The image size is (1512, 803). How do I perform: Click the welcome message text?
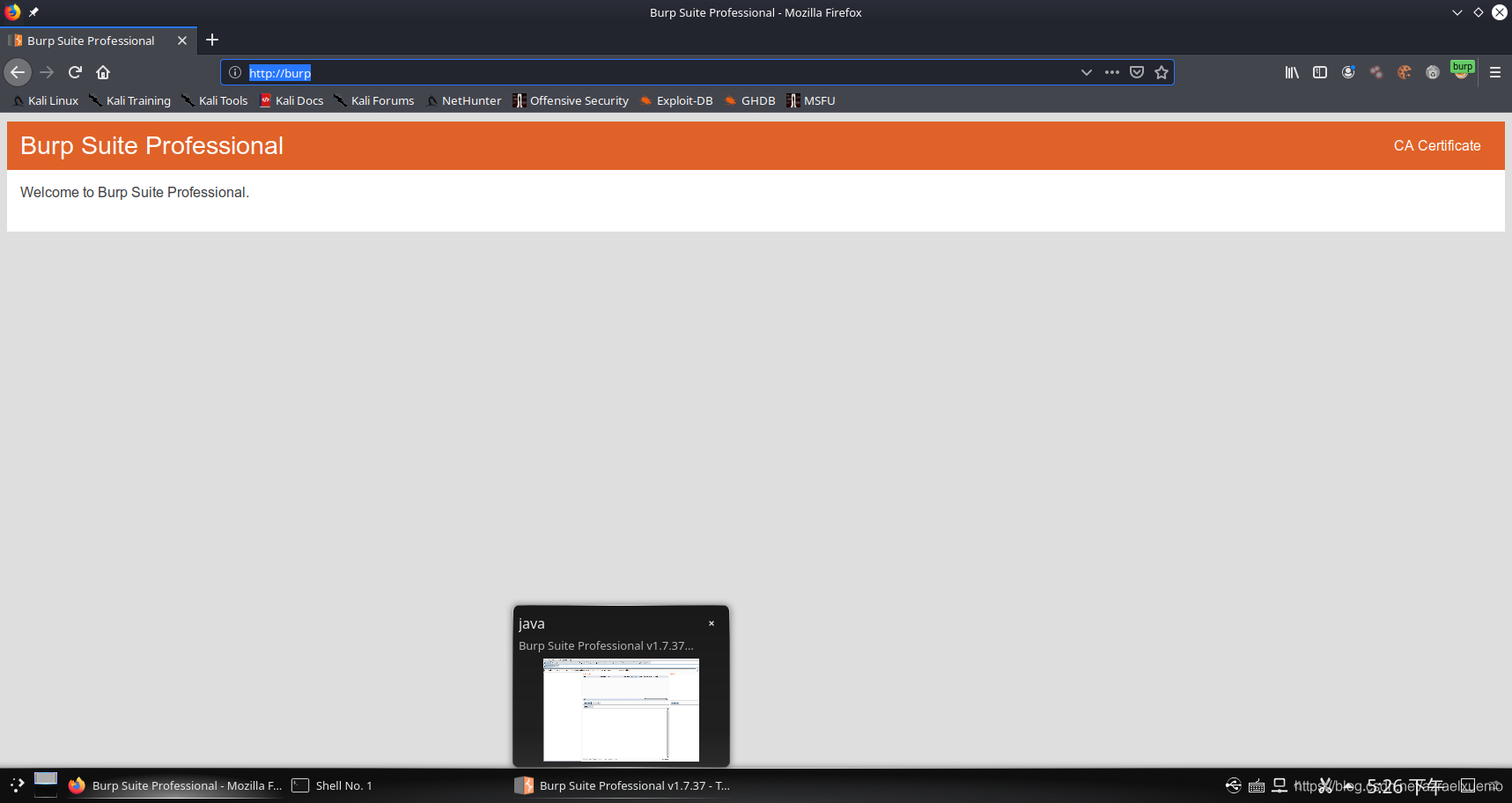pyautogui.click(x=135, y=192)
